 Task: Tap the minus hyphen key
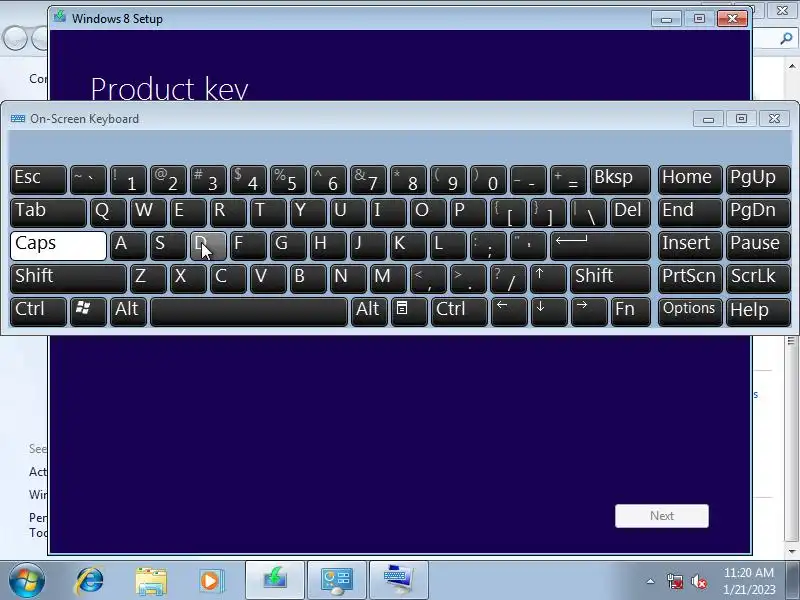coord(529,180)
